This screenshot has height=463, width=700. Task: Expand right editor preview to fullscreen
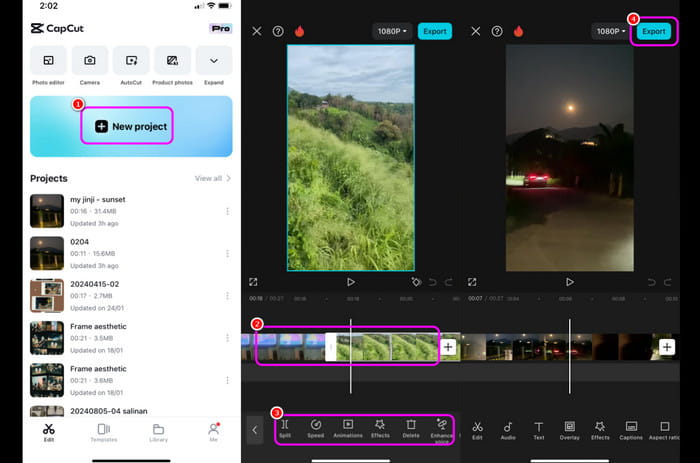click(472, 282)
